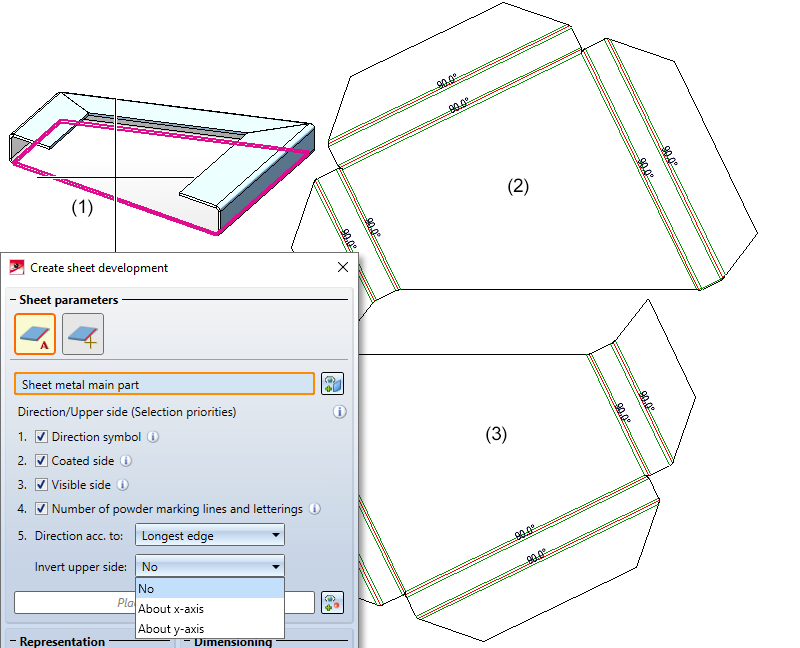Click the label (2) on the development
This screenshot has width=800, height=648.
pyautogui.click(x=518, y=186)
